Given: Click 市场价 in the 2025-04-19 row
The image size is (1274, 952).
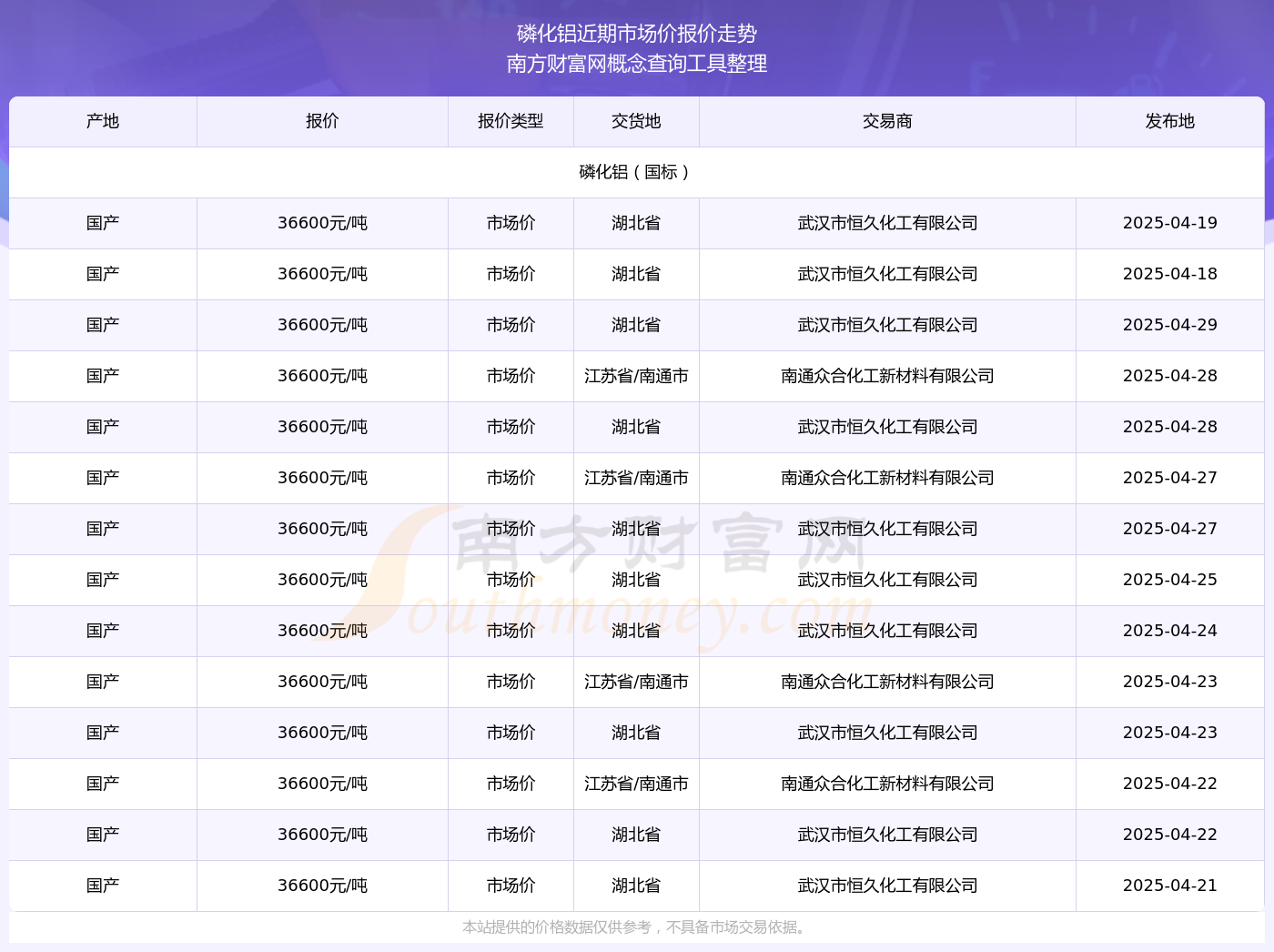Looking at the screenshot, I should (511, 223).
